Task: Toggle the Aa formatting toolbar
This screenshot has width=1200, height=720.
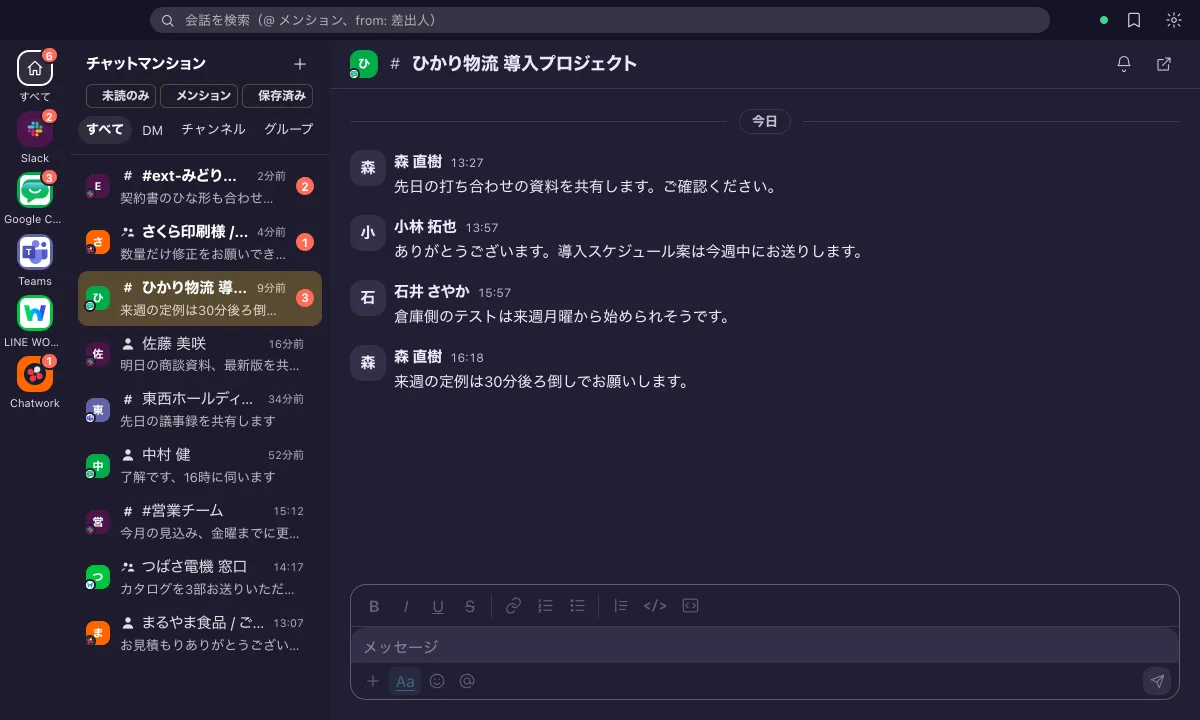Action: pos(405,681)
